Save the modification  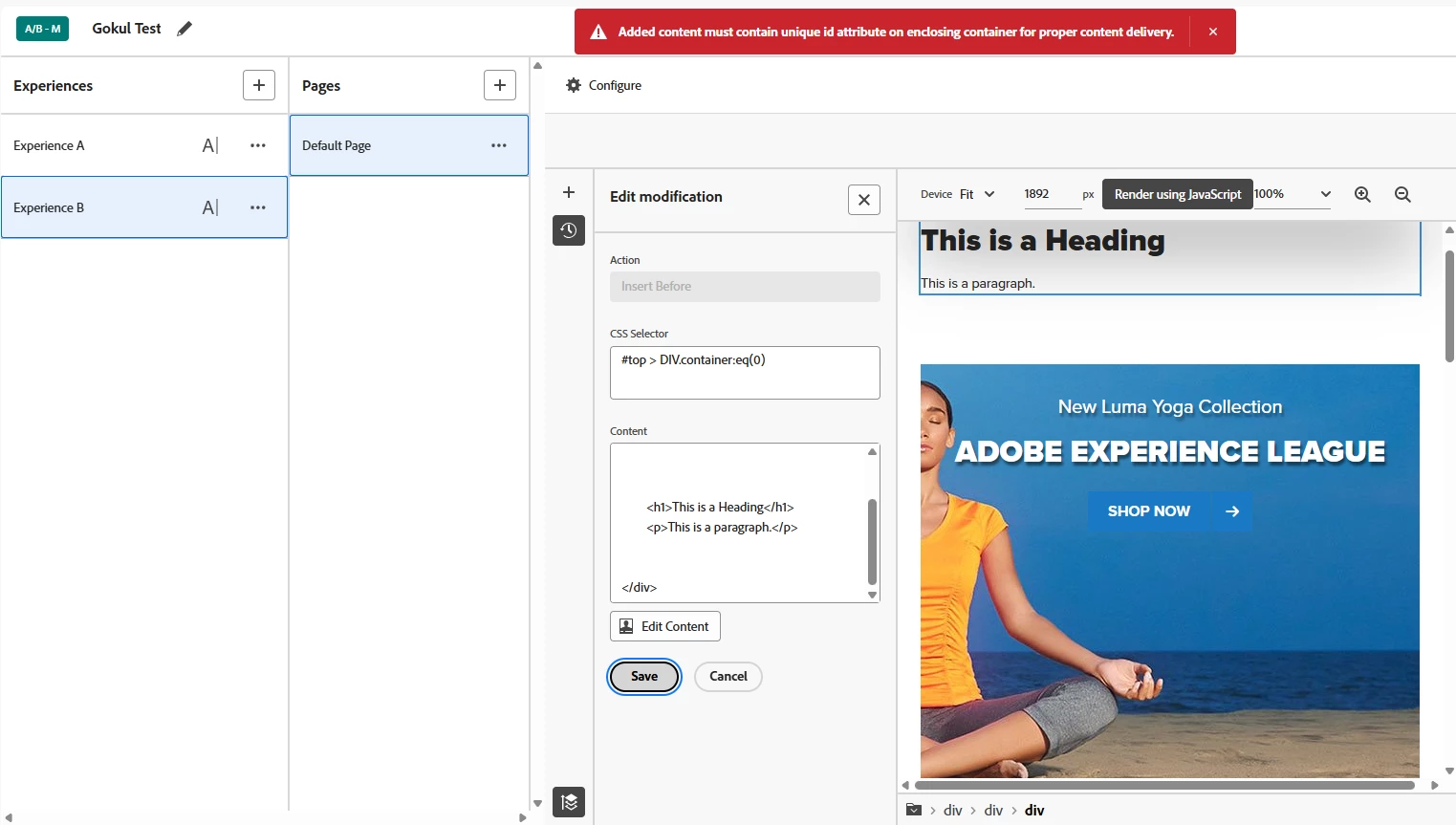[644, 677]
